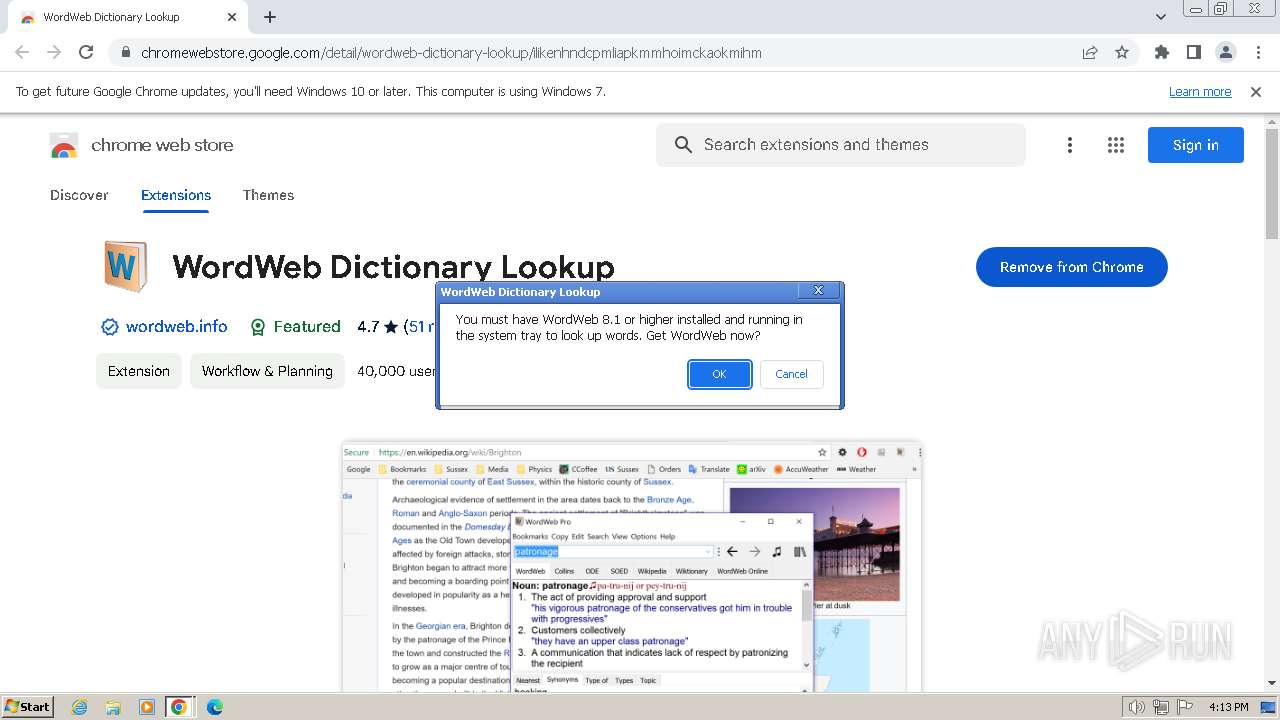The height and width of the screenshot is (720, 1280).
Task: Click the search magnifier icon
Action: click(x=683, y=145)
